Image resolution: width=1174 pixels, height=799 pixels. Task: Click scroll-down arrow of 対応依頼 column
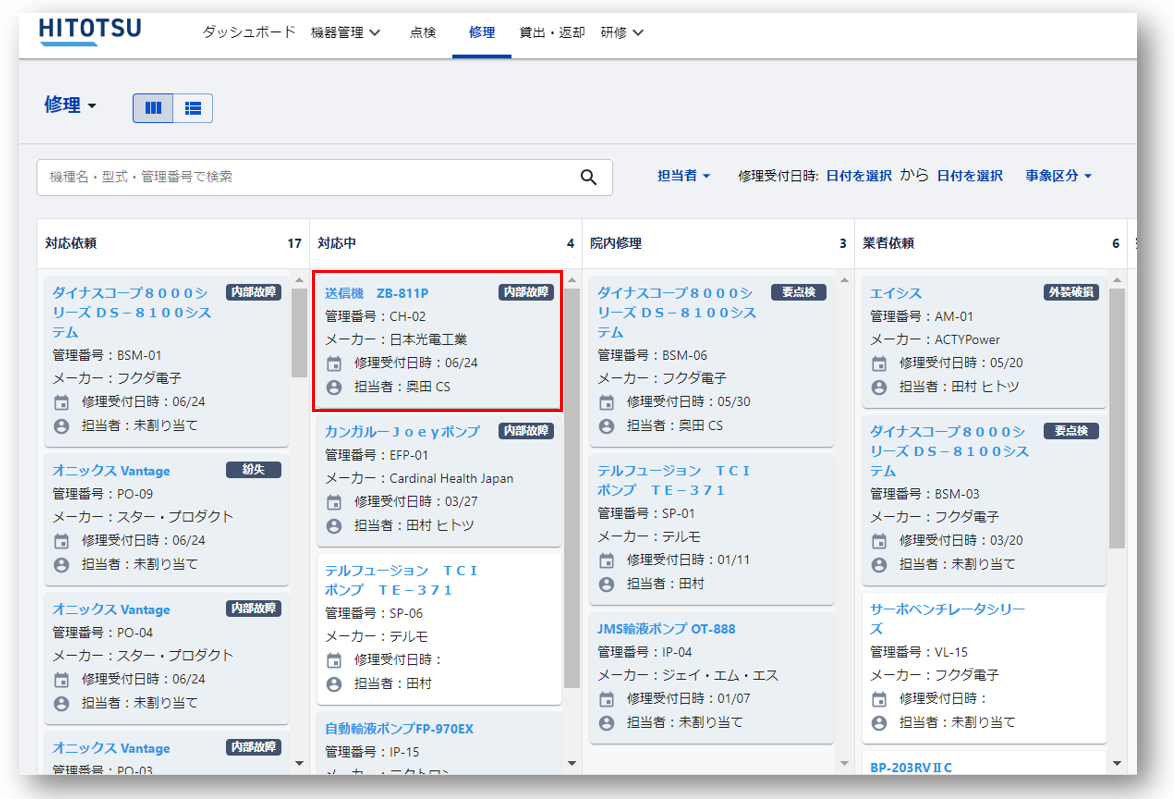(x=299, y=763)
